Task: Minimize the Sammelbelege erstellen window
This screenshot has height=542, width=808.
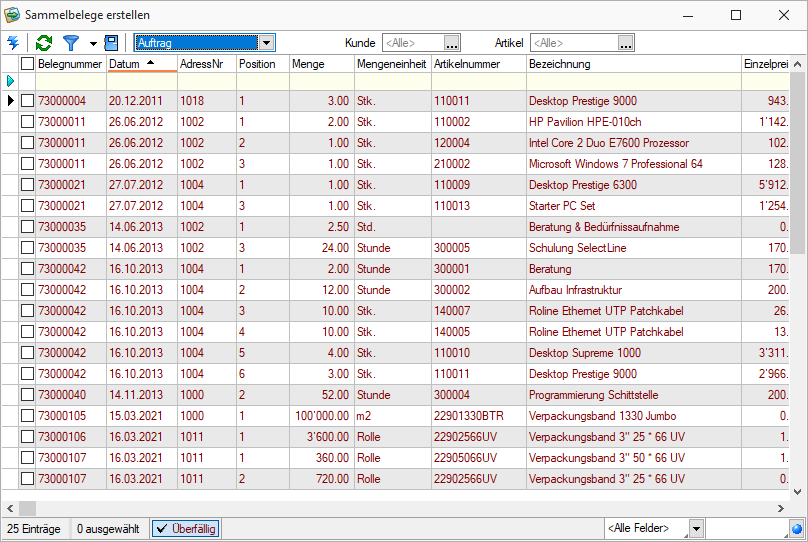Action: (688, 15)
